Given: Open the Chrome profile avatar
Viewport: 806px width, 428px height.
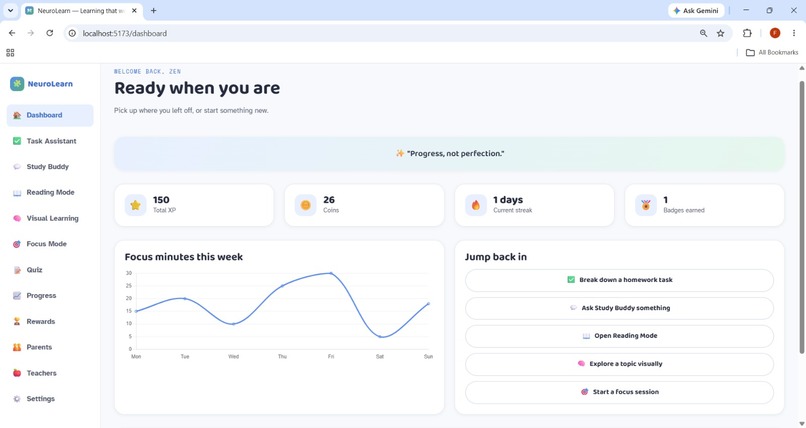Looking at the screenshot, I should pyautogui.click(x=775, y=33).
